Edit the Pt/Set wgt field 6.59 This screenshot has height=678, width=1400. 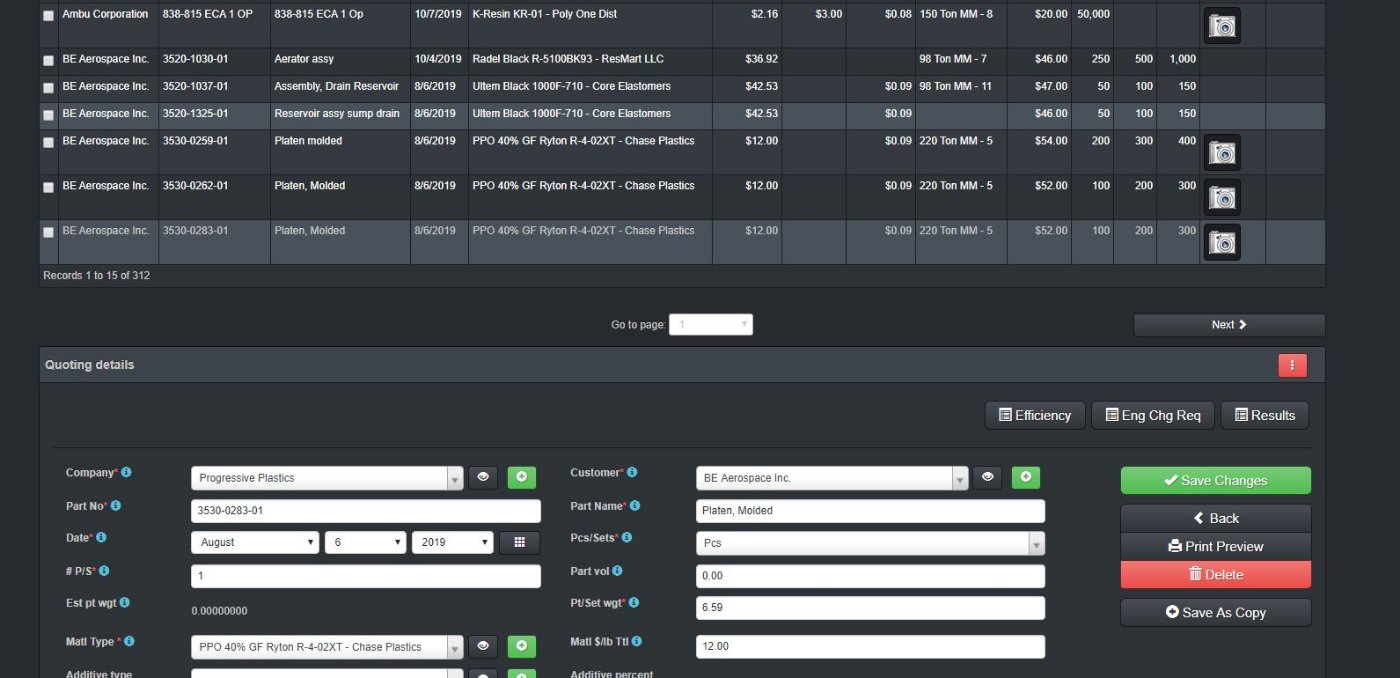[x=870, y=608]
